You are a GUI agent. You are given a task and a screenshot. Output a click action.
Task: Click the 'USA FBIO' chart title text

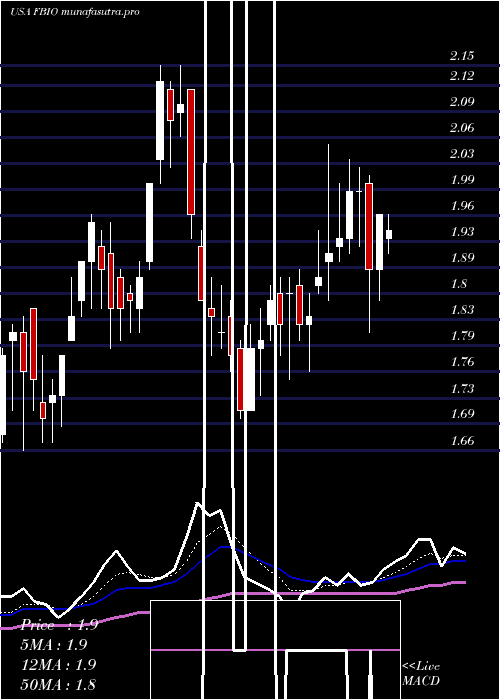pos(33,11)
